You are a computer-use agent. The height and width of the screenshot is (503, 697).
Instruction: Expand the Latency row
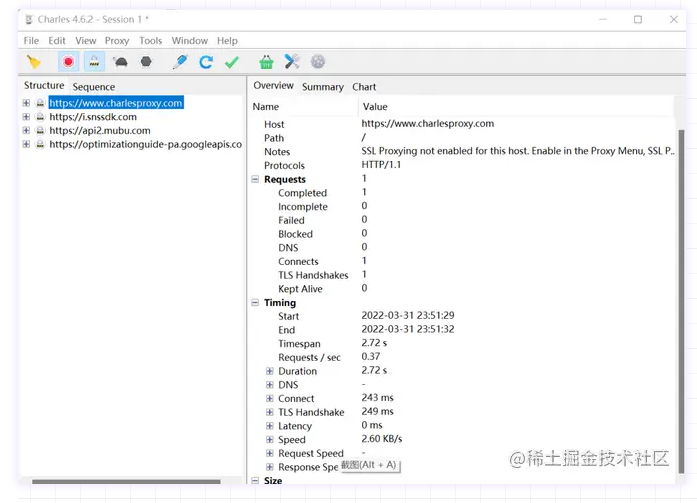(269, 426)
